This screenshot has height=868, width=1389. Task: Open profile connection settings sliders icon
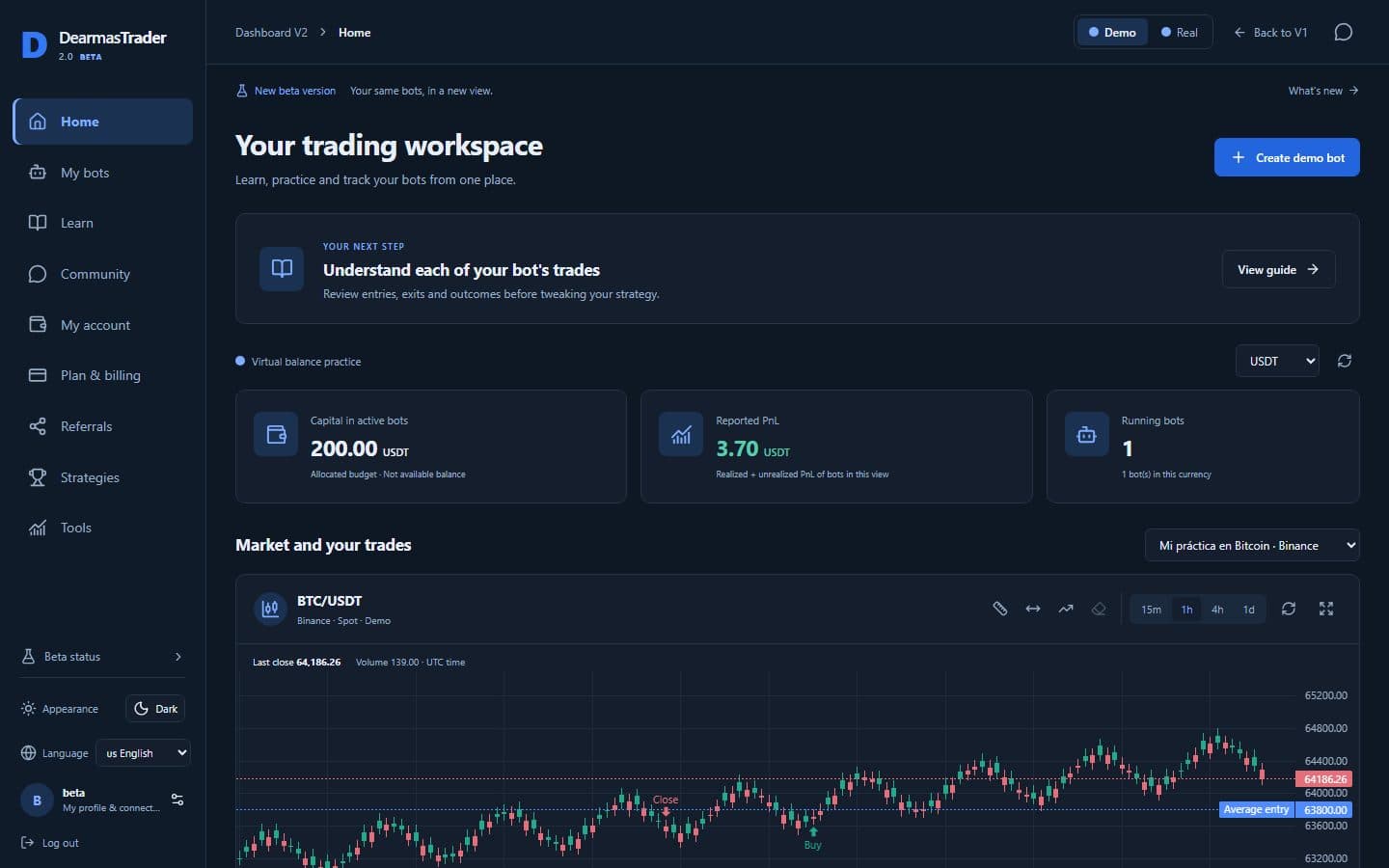click(177, 800)
